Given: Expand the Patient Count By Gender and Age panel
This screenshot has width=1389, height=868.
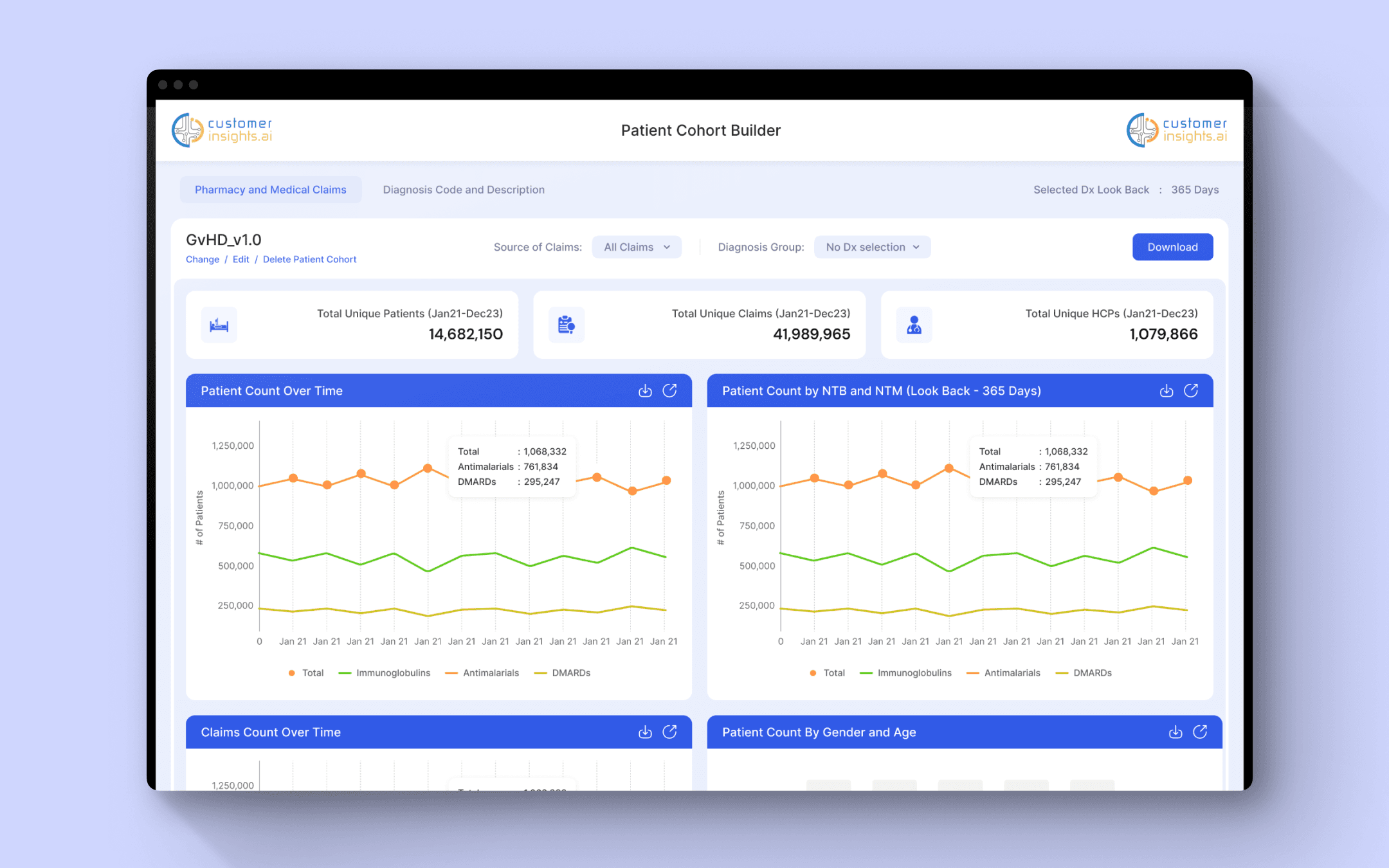Looking at the screenshot, I should point(1200,732).
